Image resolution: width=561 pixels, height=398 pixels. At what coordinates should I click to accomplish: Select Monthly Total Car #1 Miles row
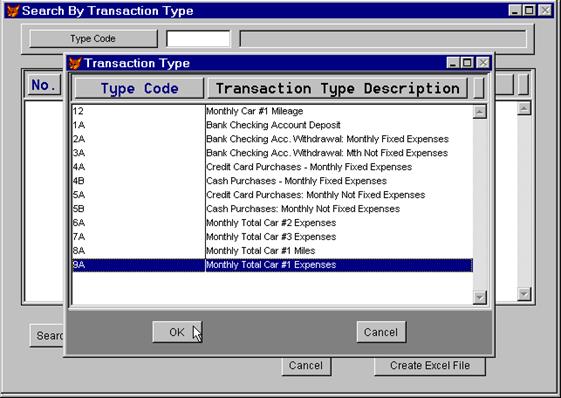pos(272,251)
